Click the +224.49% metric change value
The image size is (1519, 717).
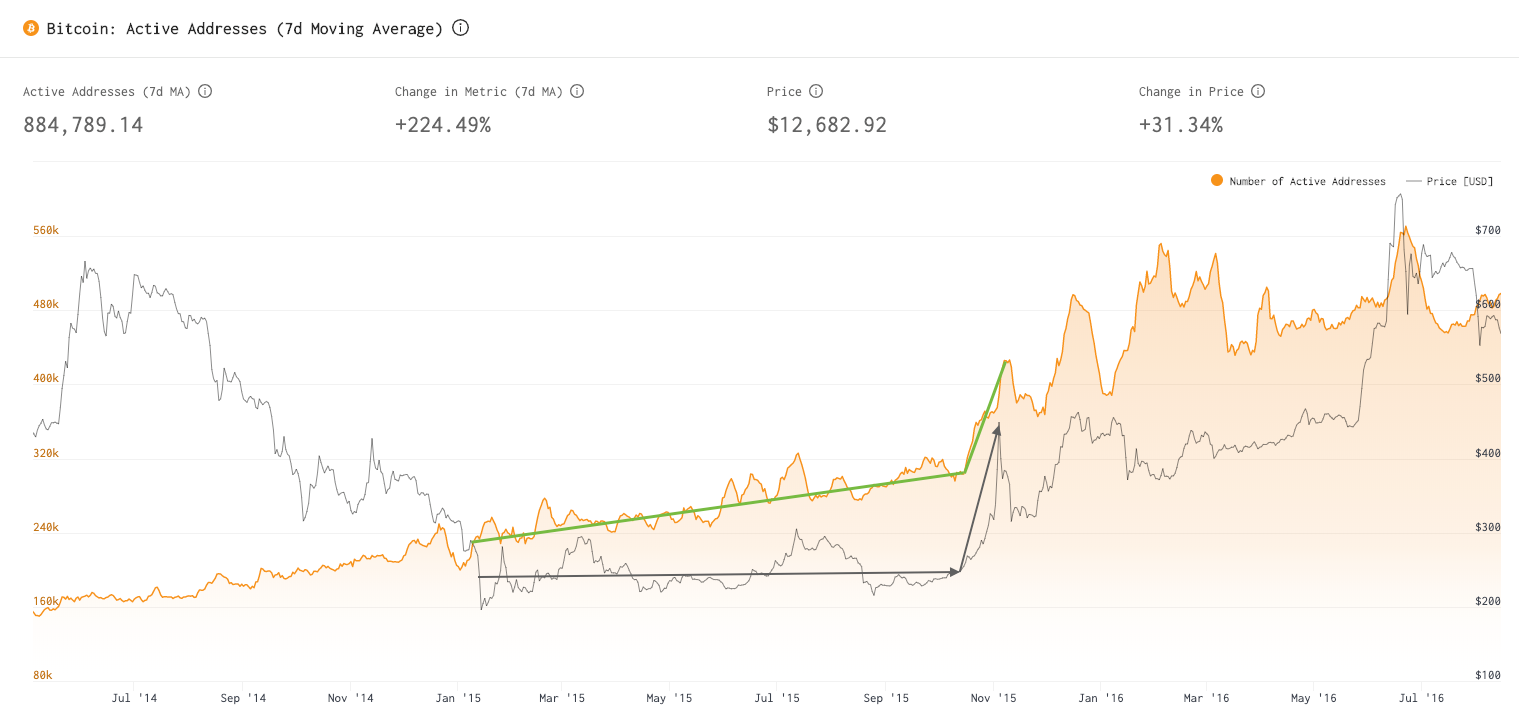[443, 125]
